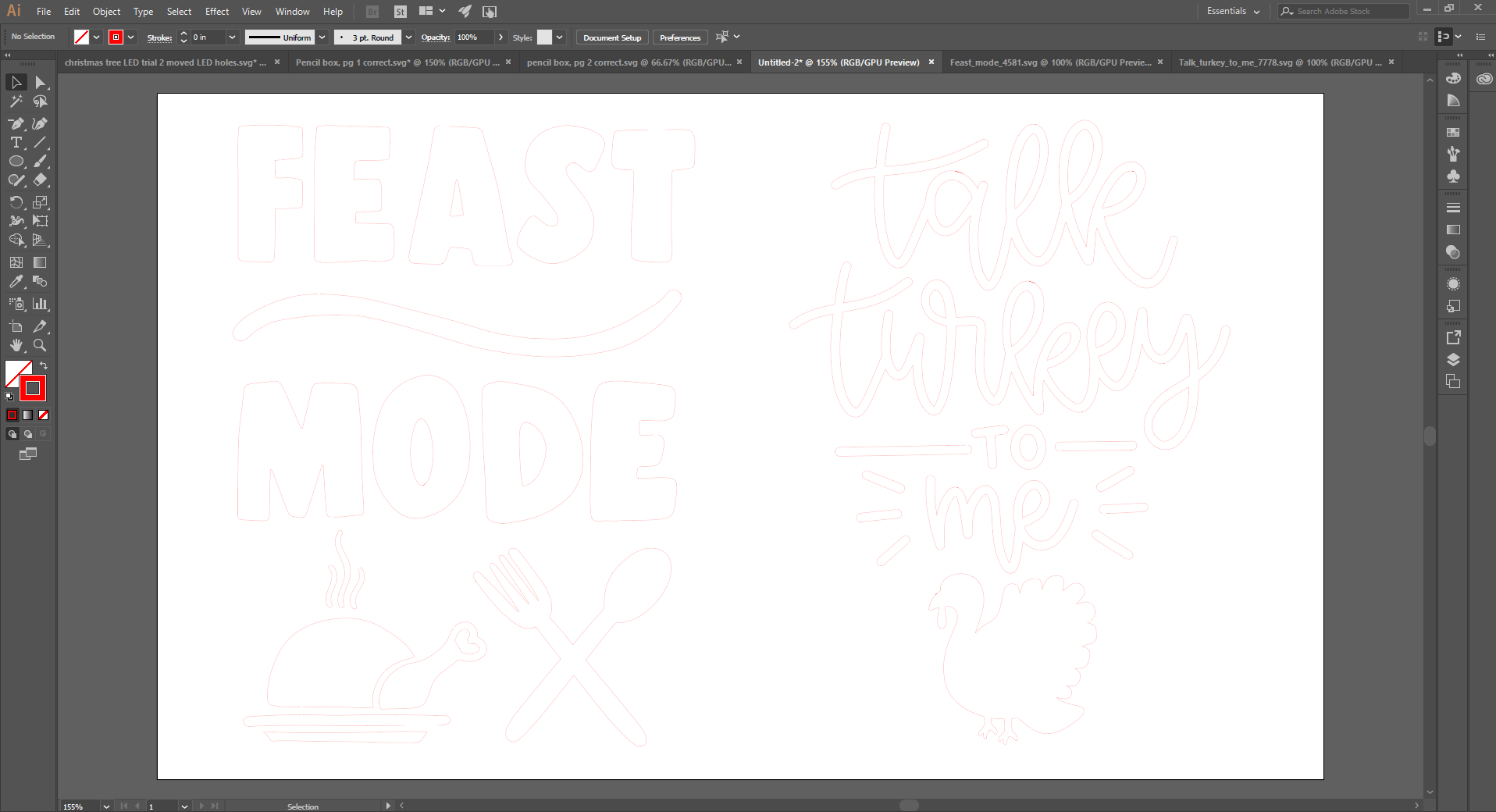Switch to Feast_mode_4581.svg document tab

click(1049, 62)
